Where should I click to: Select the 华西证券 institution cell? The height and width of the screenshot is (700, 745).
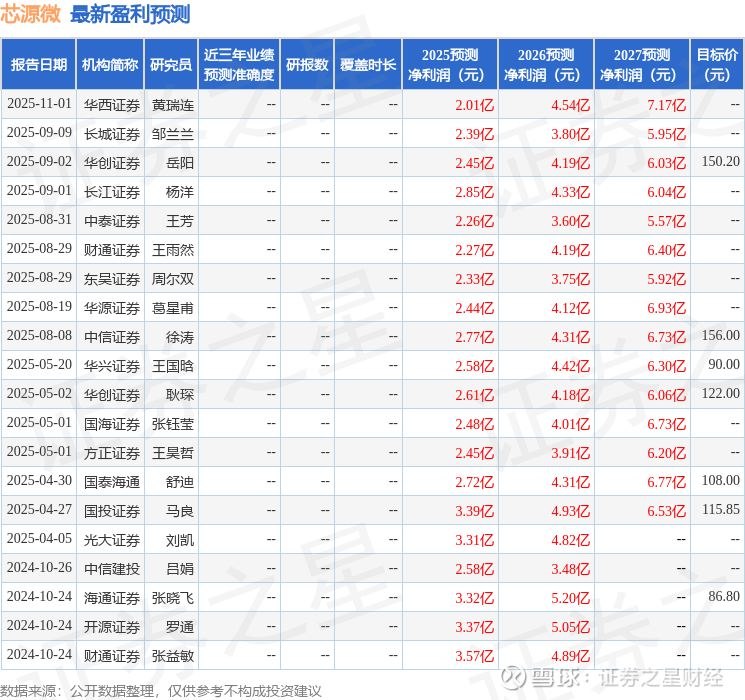click(x=112, y=105)
